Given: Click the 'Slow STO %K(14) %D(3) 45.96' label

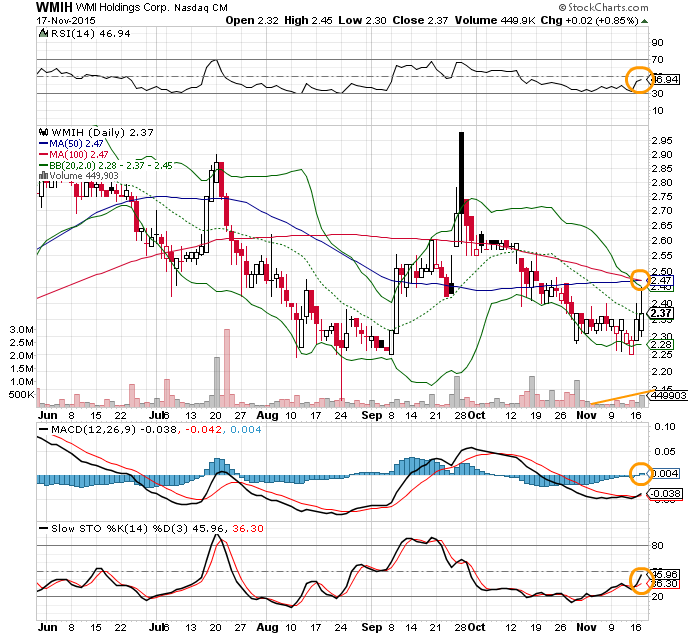Looking at the screenshot, I should click(139, 528).
